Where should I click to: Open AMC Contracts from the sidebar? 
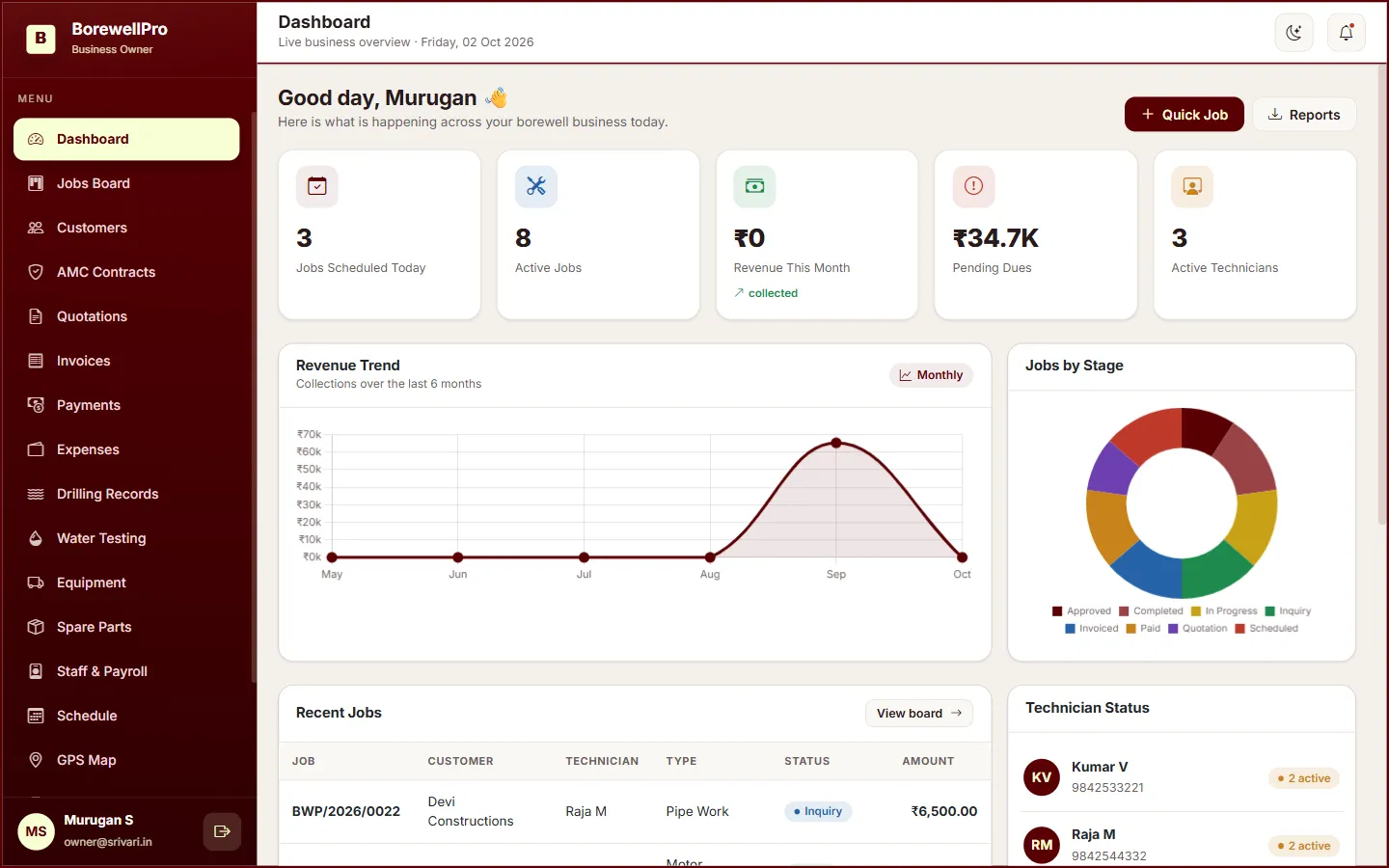(126, 272)
